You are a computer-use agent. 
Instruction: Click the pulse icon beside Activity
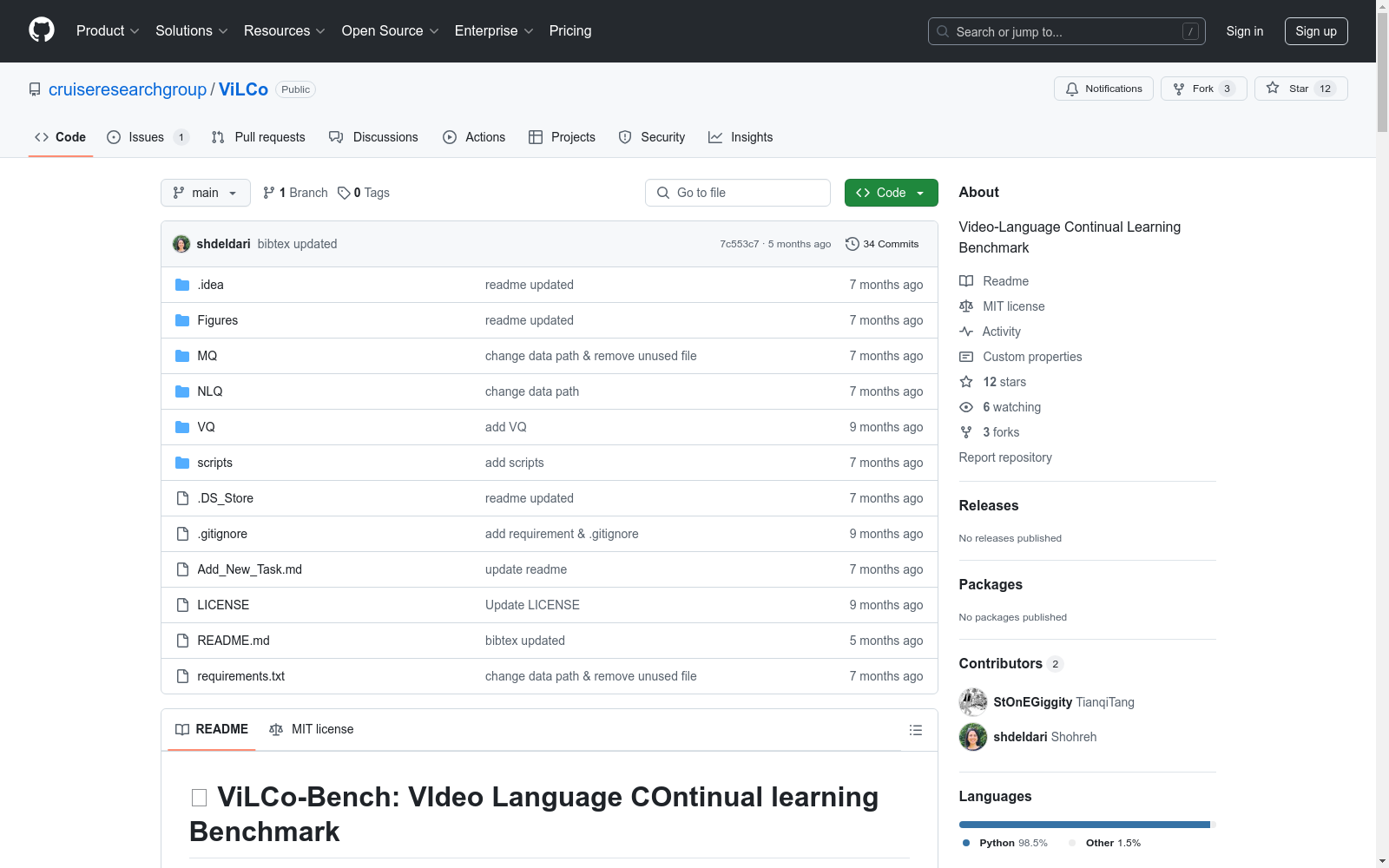point(966,332)
